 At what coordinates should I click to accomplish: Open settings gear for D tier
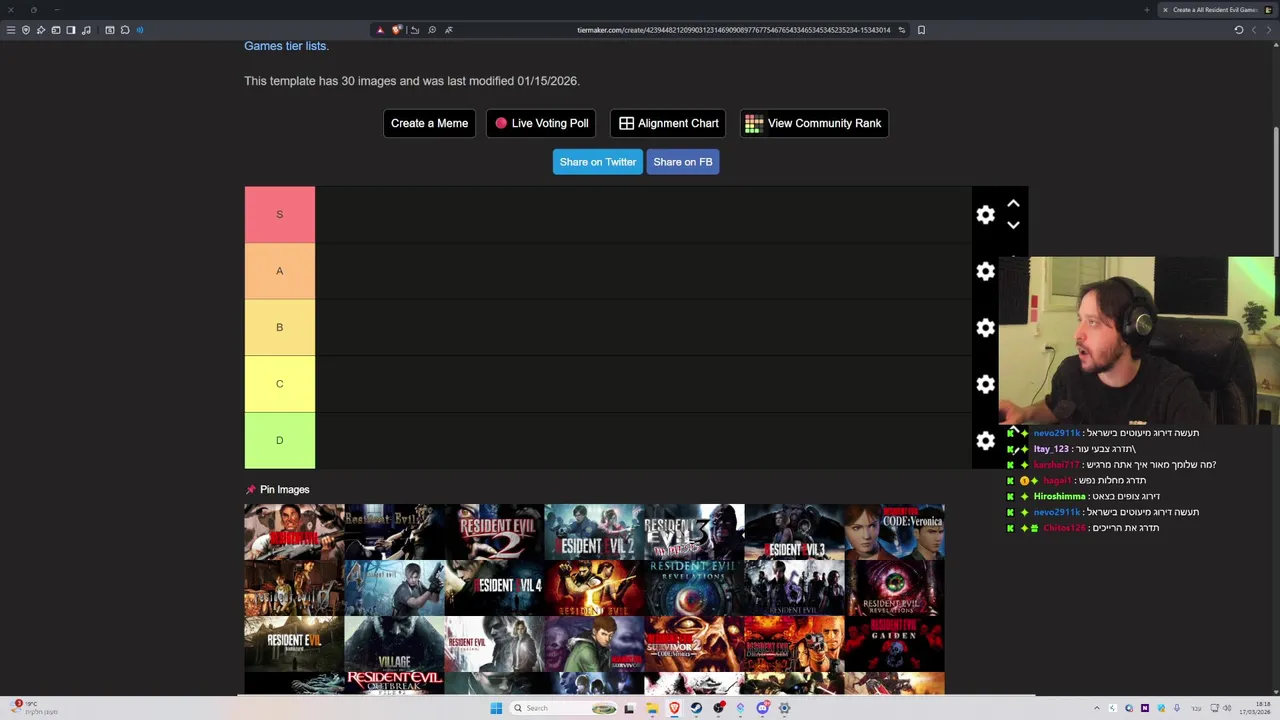click(x=985, y=441)
